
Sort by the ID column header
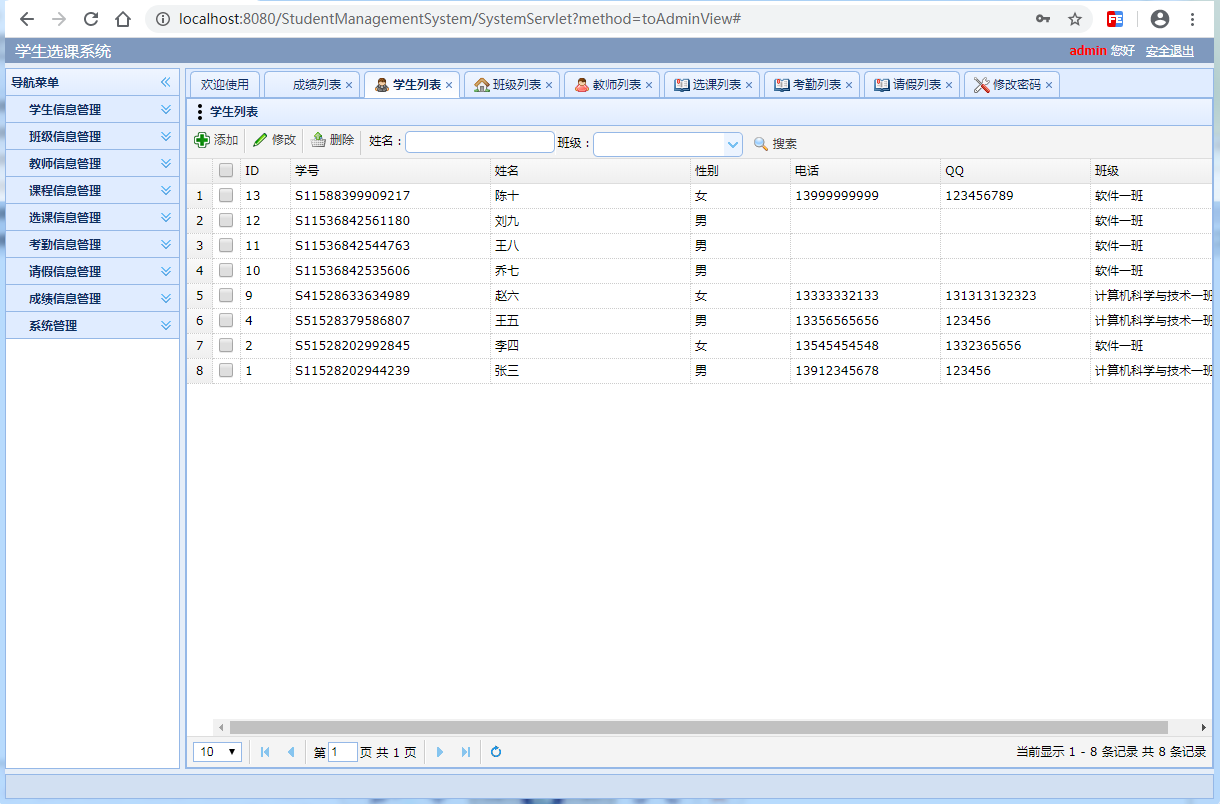coord(265,171)
